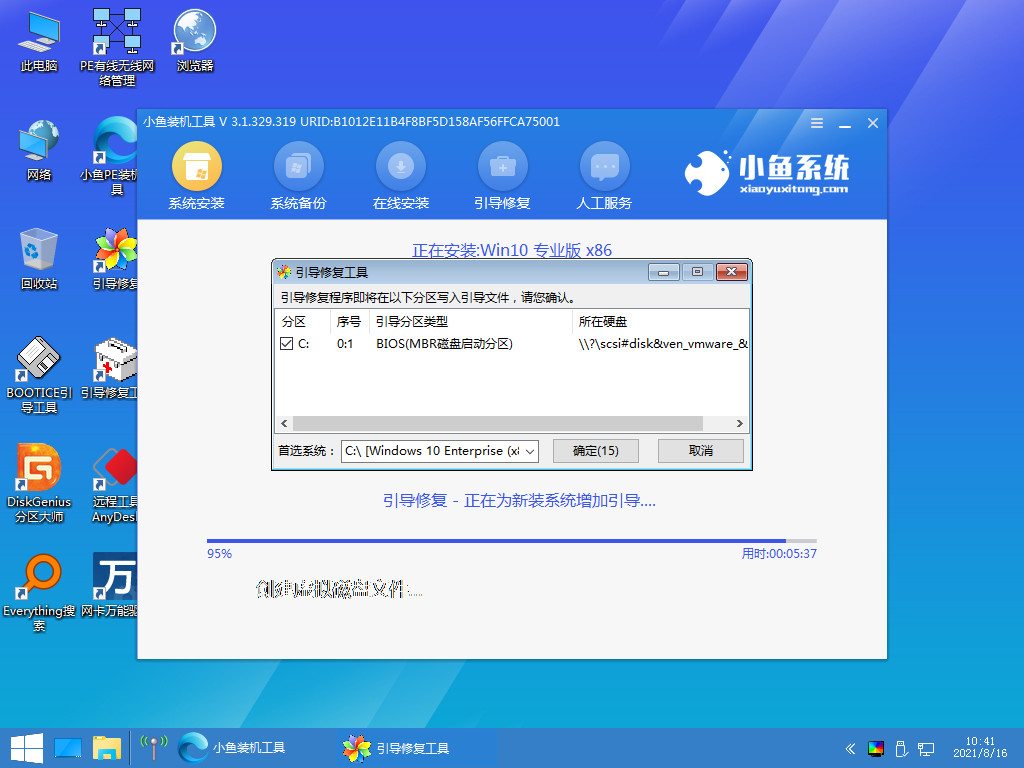
Task: Click the 小鱼系统 fish logo
Action: (706, 172)
